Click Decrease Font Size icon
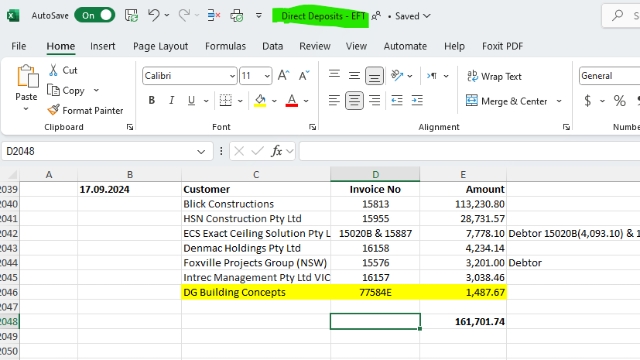The image size is (640, 360). tap(304, 76)
